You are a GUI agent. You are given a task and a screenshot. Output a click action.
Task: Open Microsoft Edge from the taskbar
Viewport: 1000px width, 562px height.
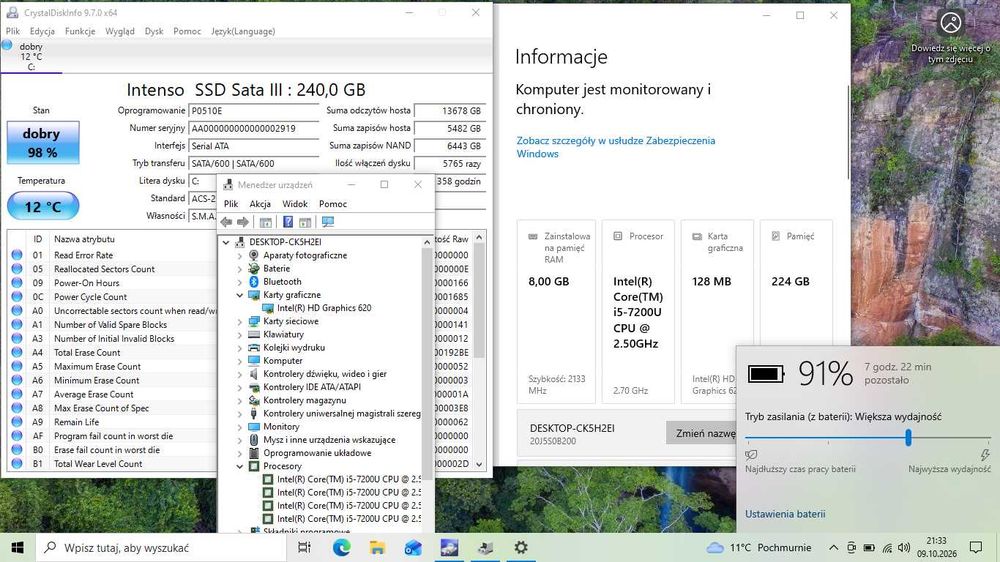[341, 547]
